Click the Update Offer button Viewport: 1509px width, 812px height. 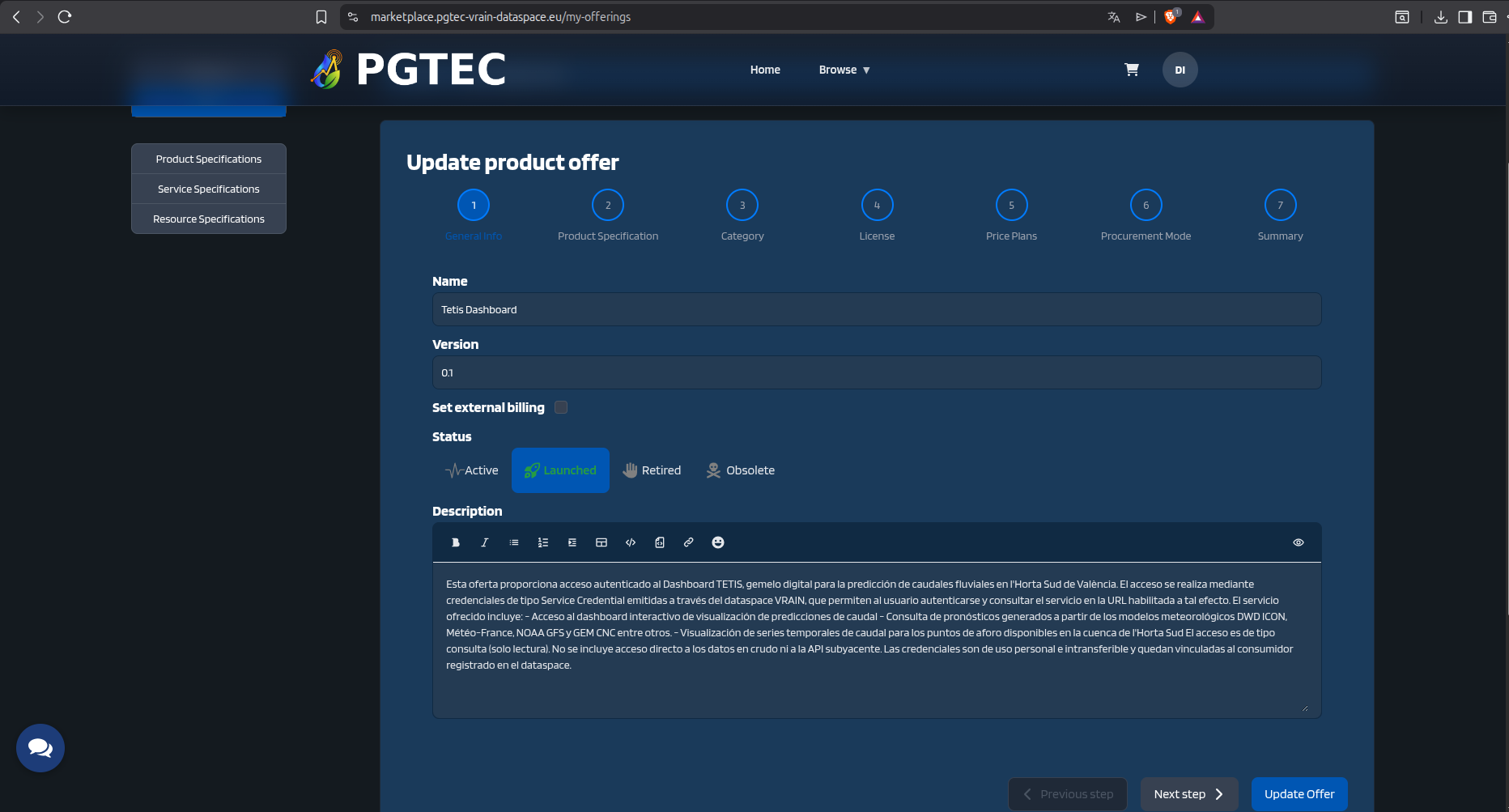tap(1299, 794)
